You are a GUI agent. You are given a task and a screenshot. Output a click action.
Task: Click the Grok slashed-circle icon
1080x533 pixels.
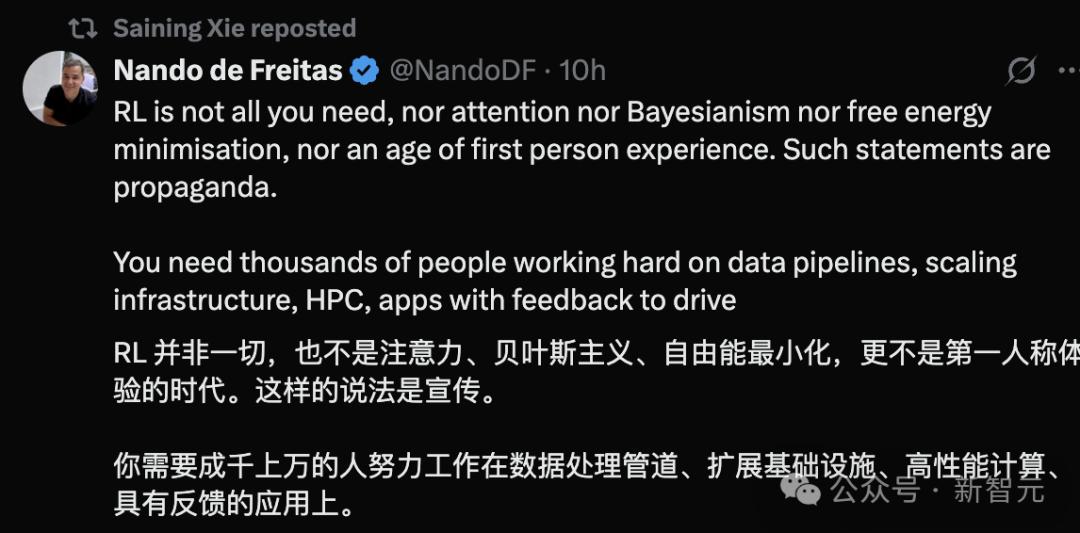[x=1021, y=71]
